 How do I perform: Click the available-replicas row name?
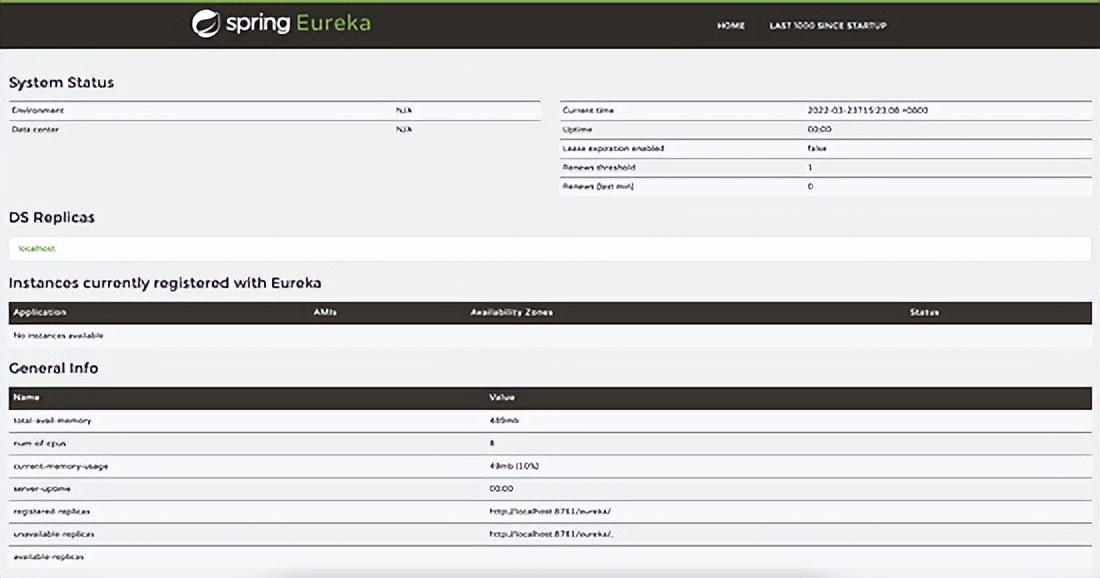(x=48, y=556)
